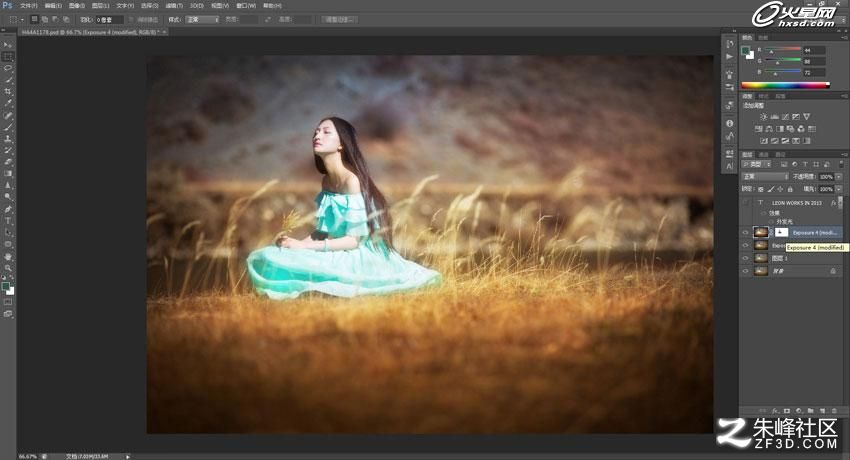Toggle the layer filter switch

[x=841, y=164]
